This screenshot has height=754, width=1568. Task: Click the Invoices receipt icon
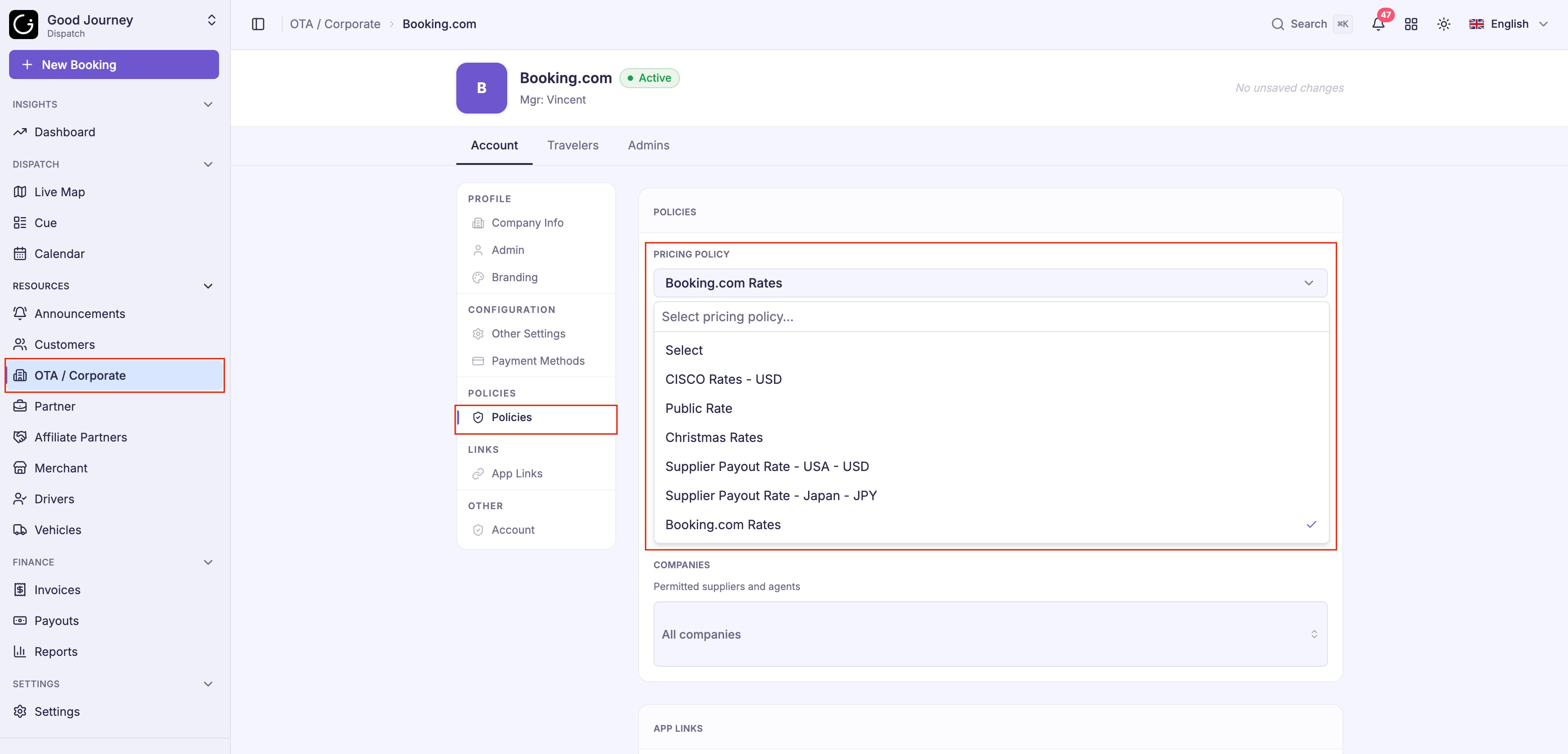[20, 590]
